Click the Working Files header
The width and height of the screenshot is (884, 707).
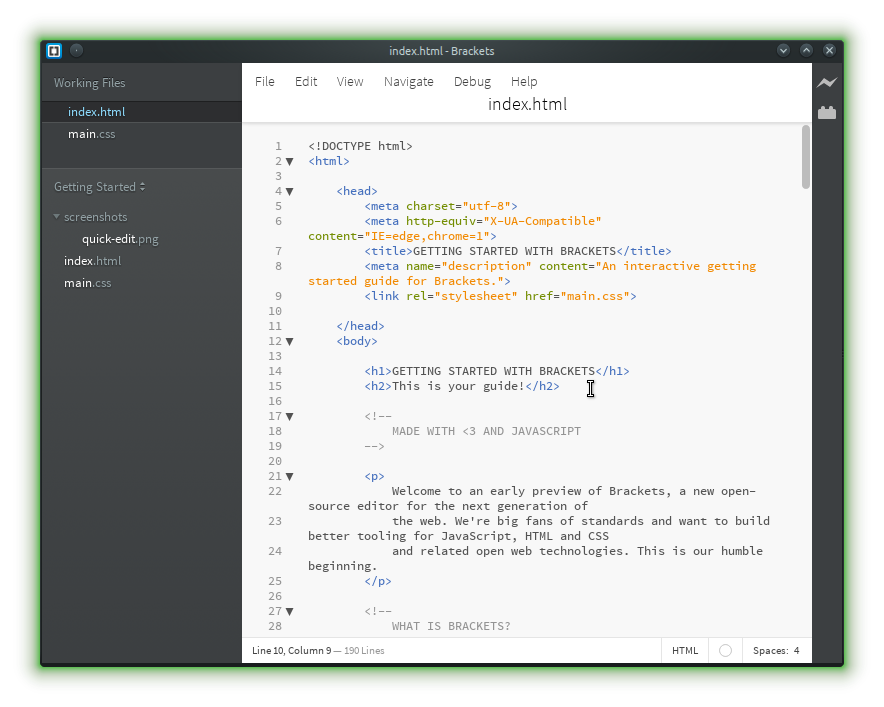click(90, 83)
